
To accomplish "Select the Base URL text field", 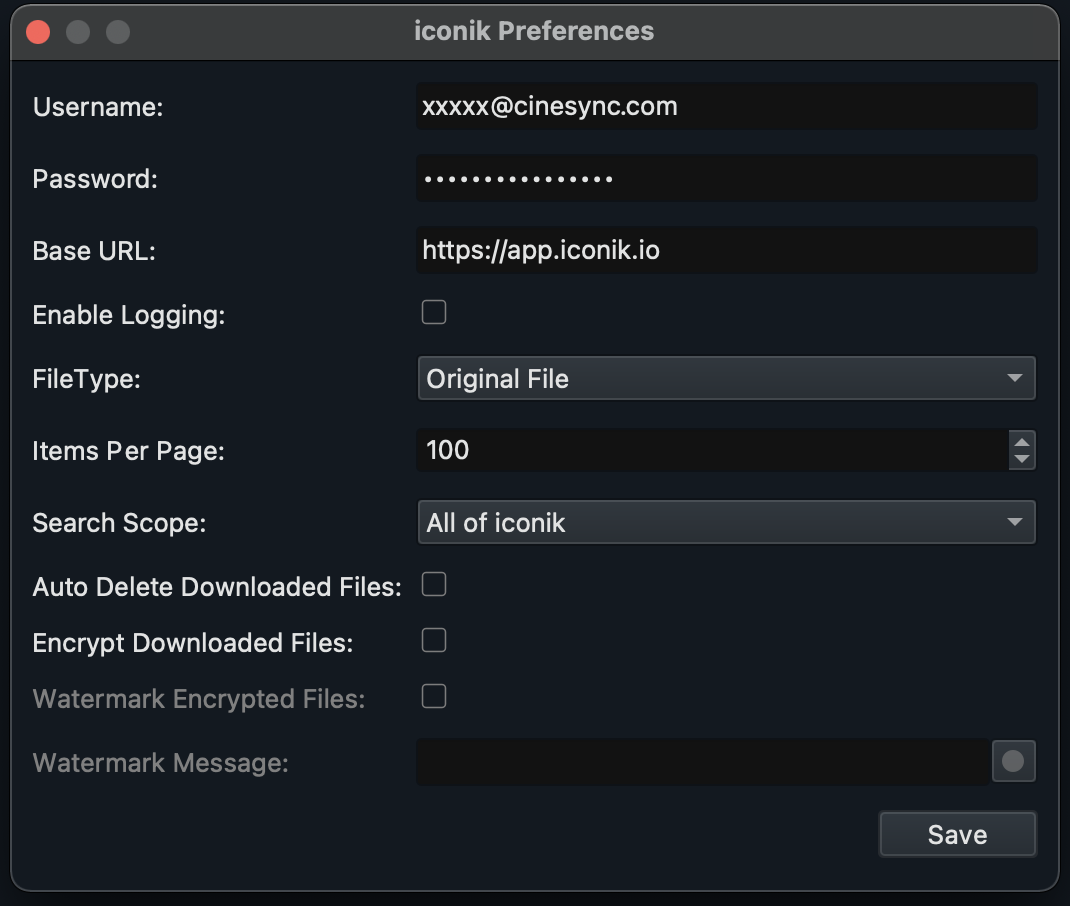I will tap(727, 250).
